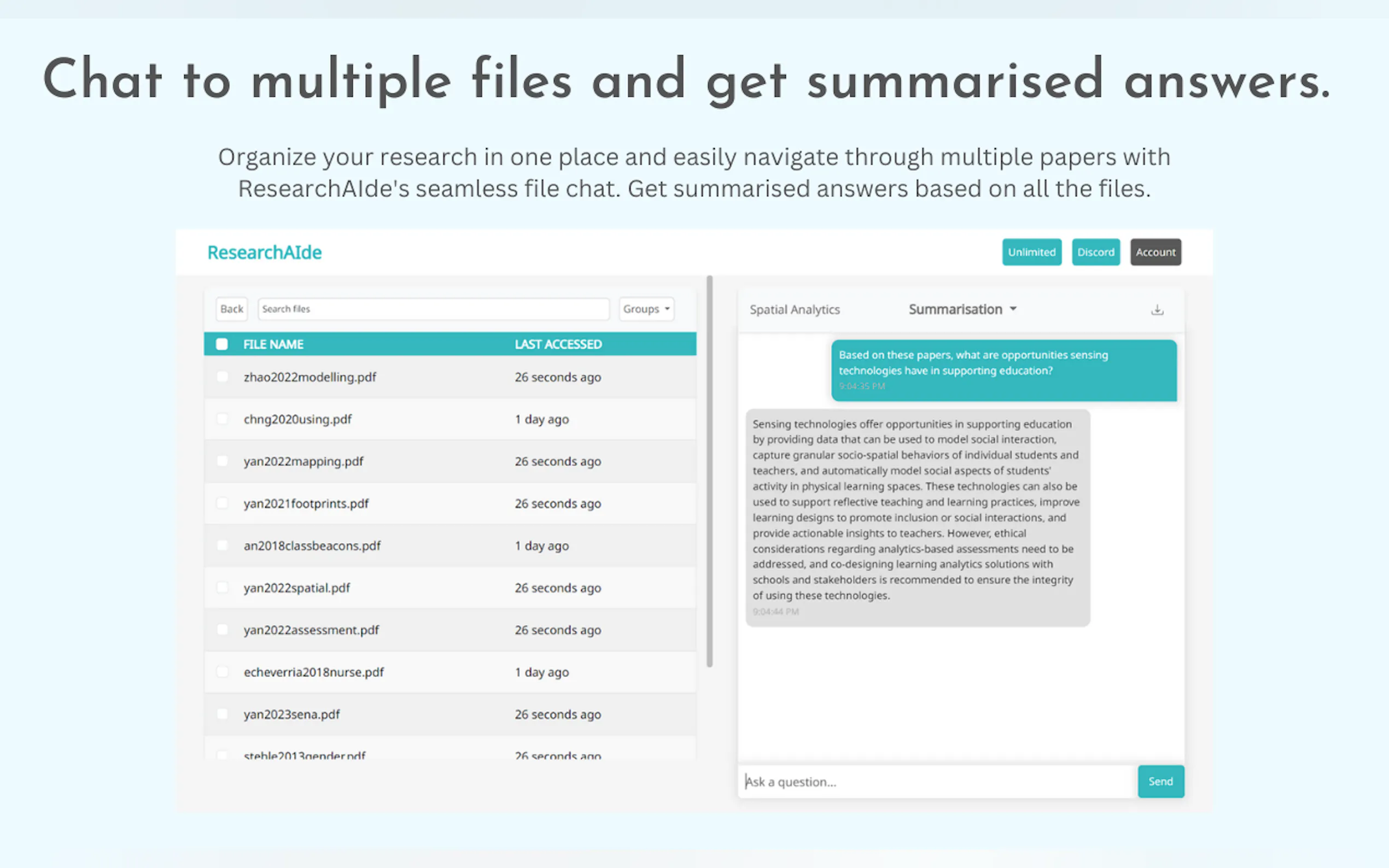Image resolution: width=1389 pixels, height=868 pixels.
Task: Click the ResearchAIde logo
Action: (265, 252)
